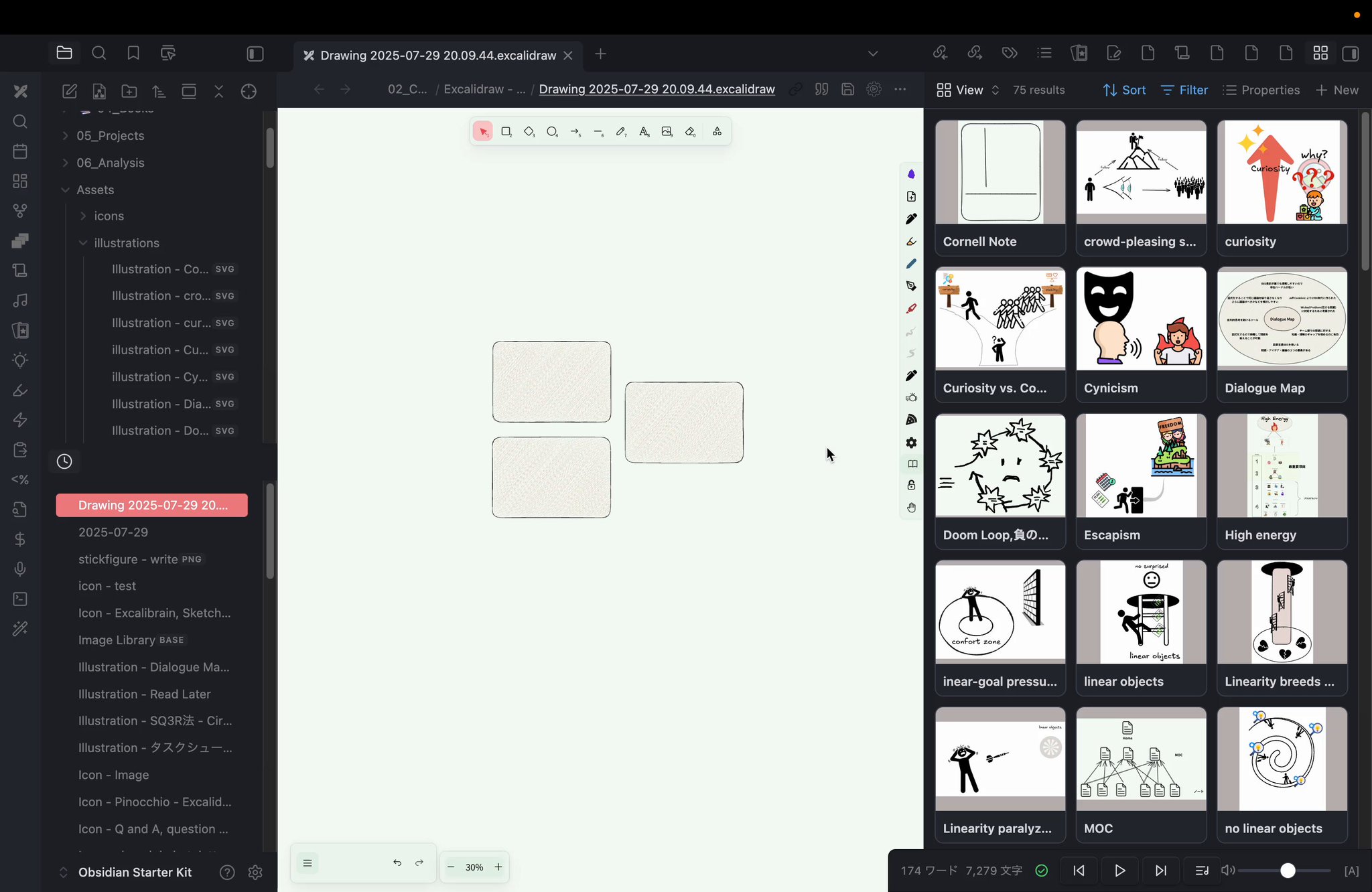This screenshot has width=1372, height=892.
Task: Open the more shapes tools icon
Action: point(717,132)
